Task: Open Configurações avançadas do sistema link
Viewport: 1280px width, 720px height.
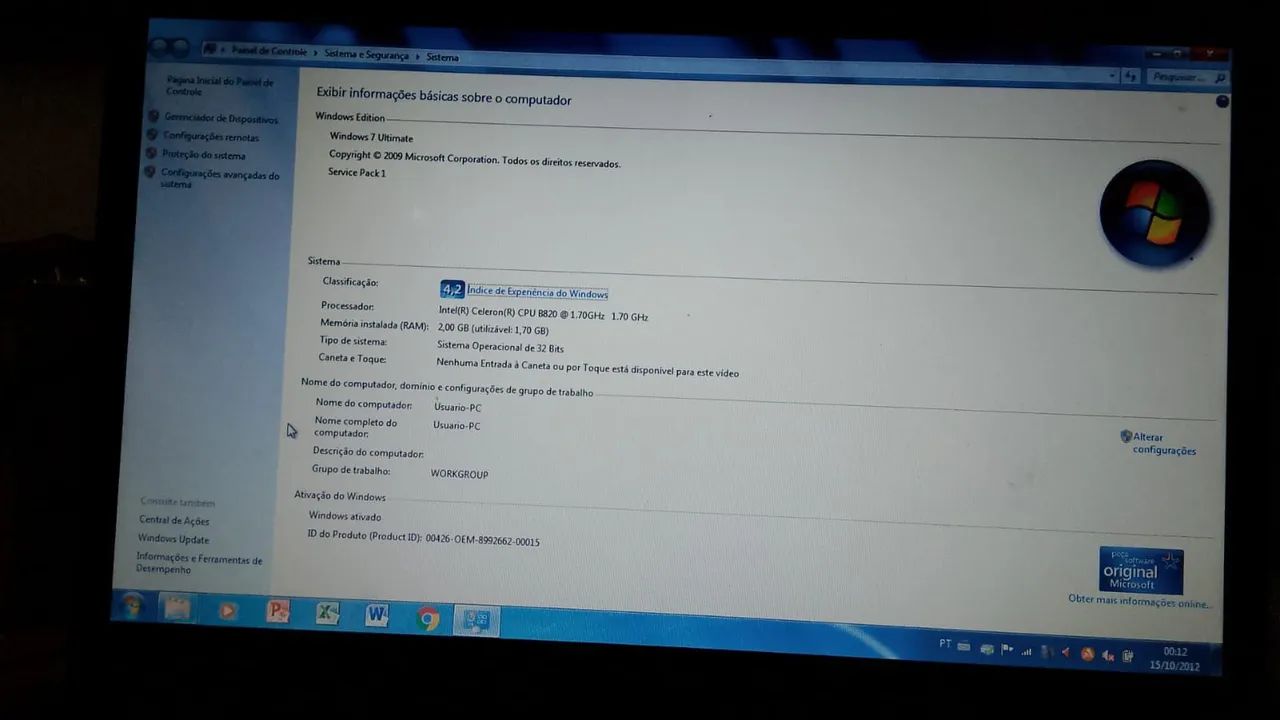Action: point(220,179)
